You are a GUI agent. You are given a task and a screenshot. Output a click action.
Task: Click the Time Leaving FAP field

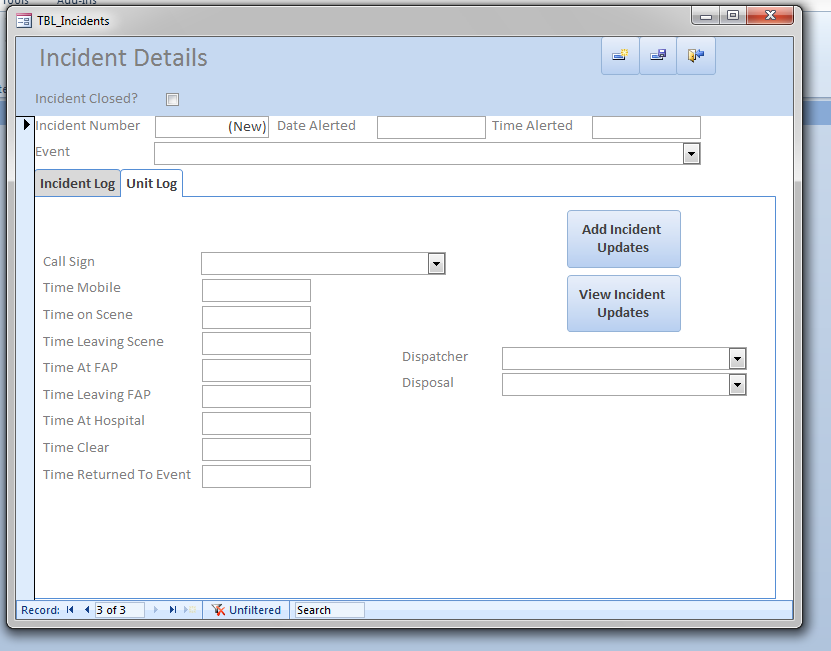256,397
